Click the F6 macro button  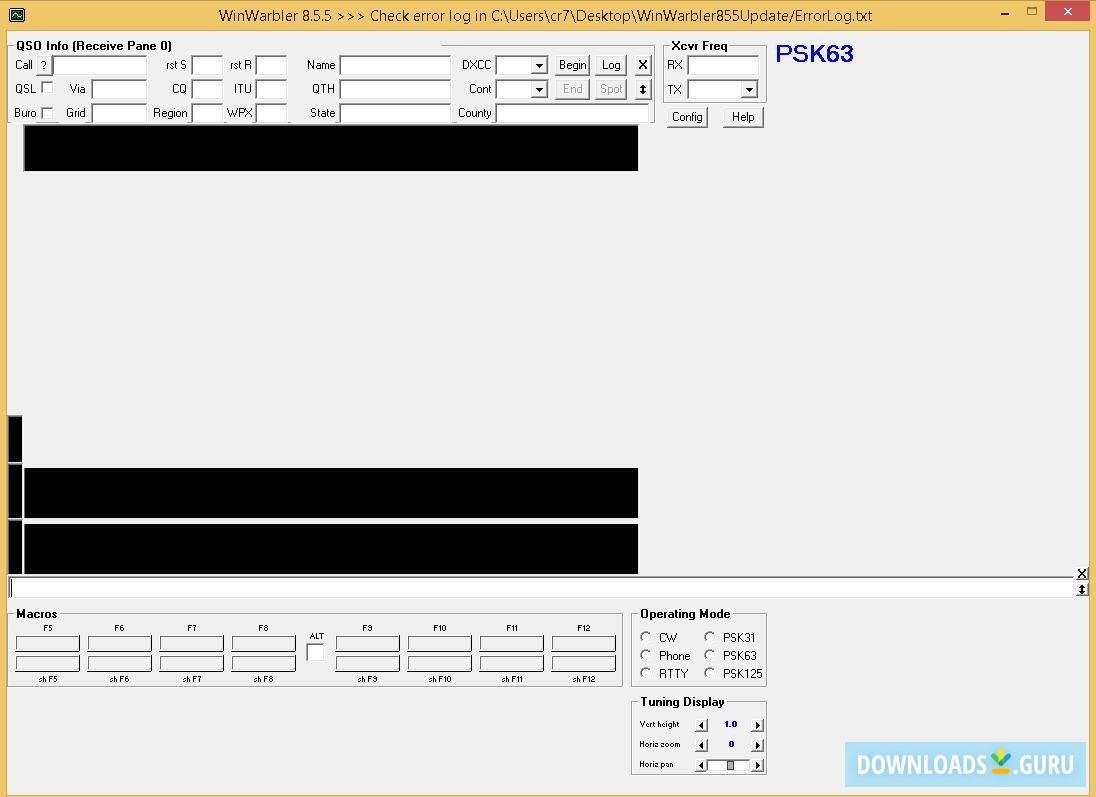pyautogui.click(x=120, y=643)
